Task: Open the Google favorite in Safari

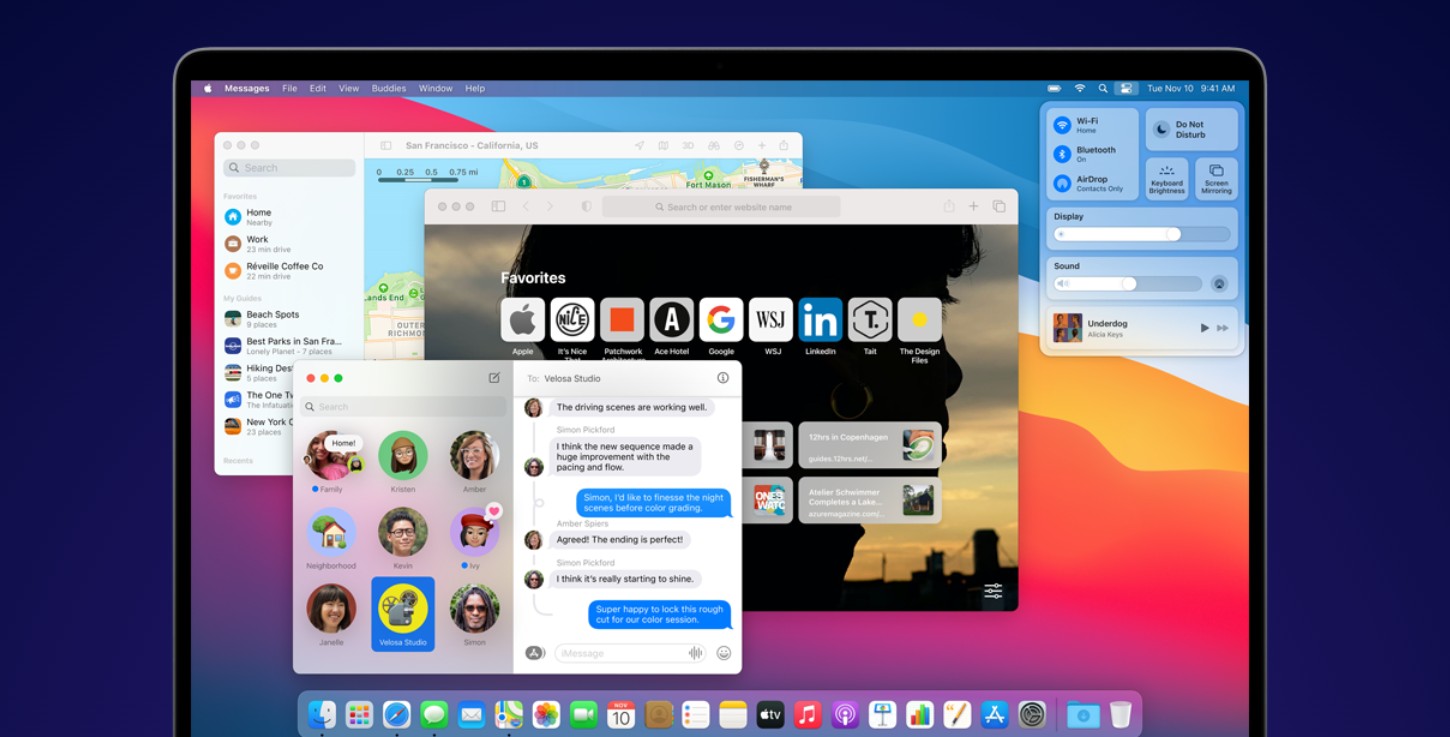Action: pos(721,319)
